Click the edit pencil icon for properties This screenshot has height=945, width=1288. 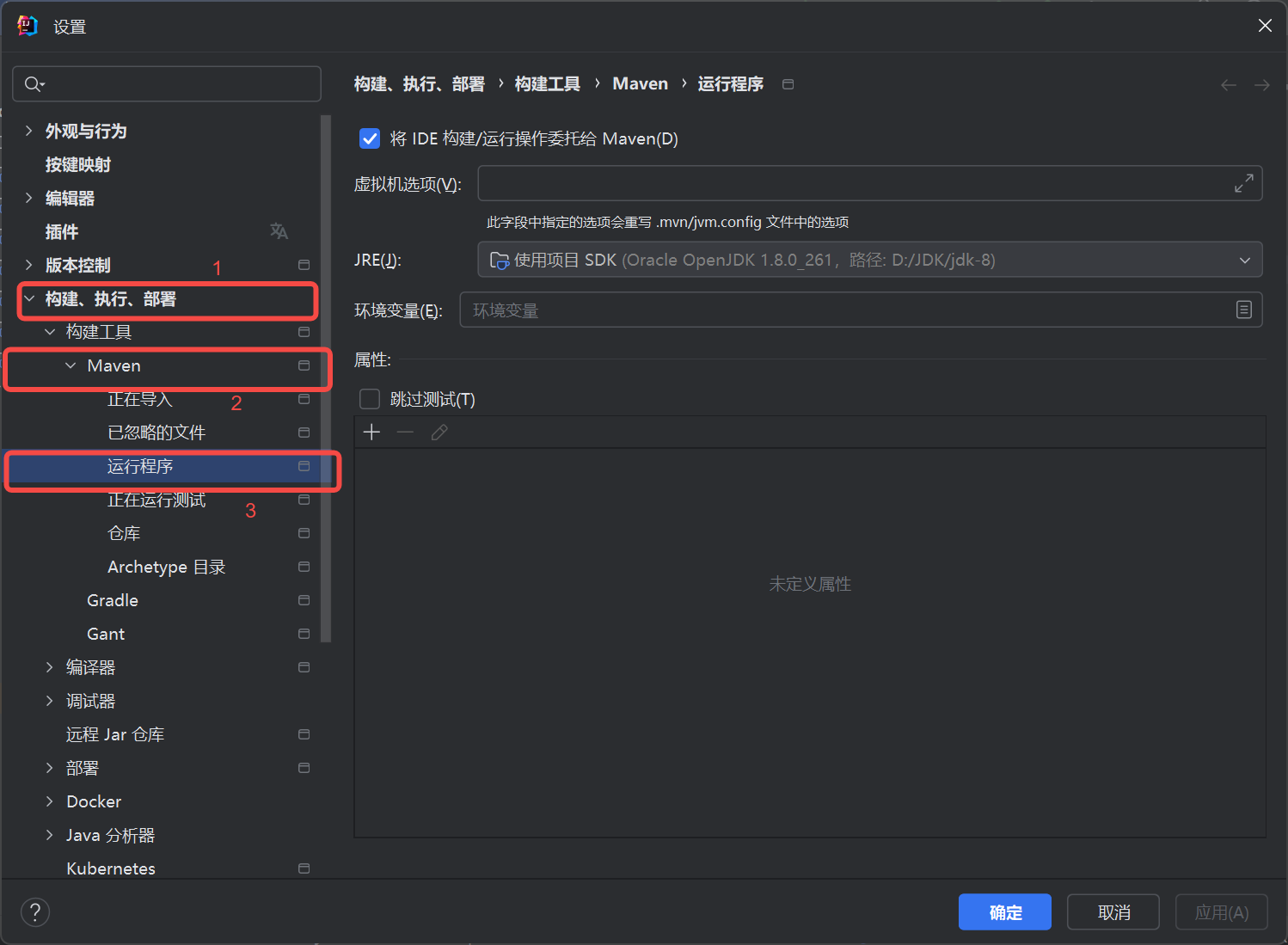439,432
